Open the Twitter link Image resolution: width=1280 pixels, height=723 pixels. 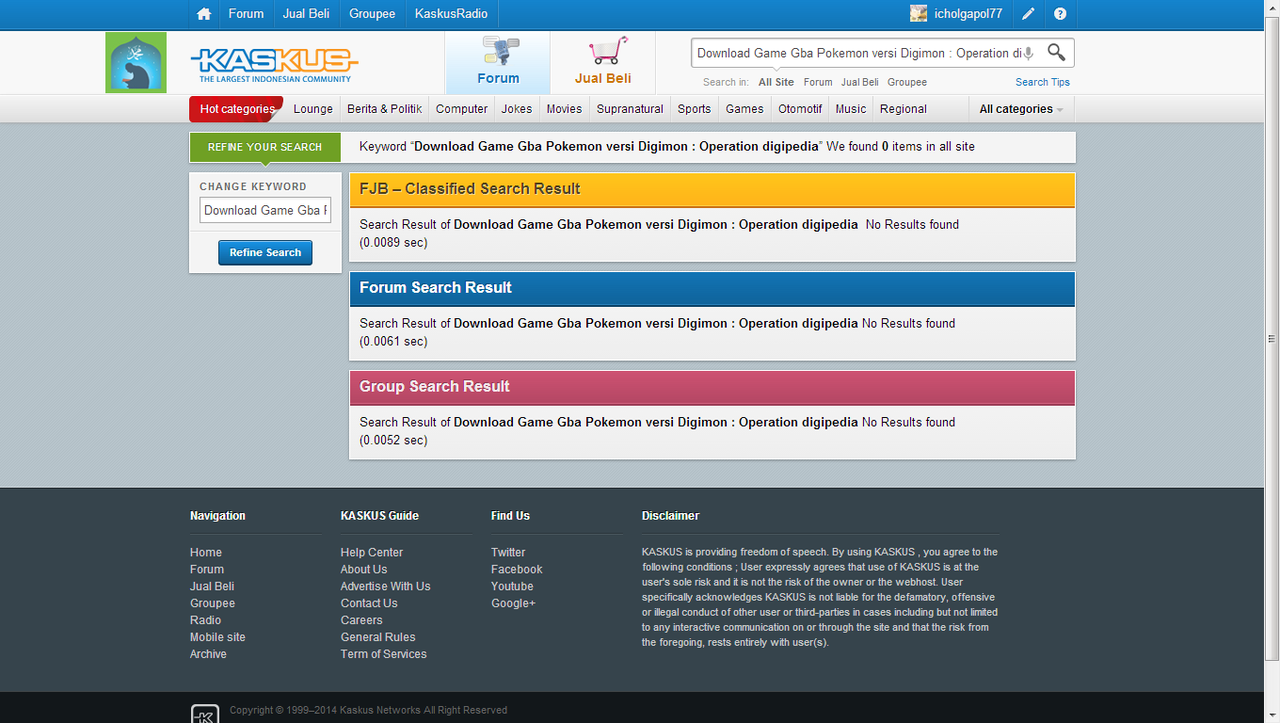508,552
